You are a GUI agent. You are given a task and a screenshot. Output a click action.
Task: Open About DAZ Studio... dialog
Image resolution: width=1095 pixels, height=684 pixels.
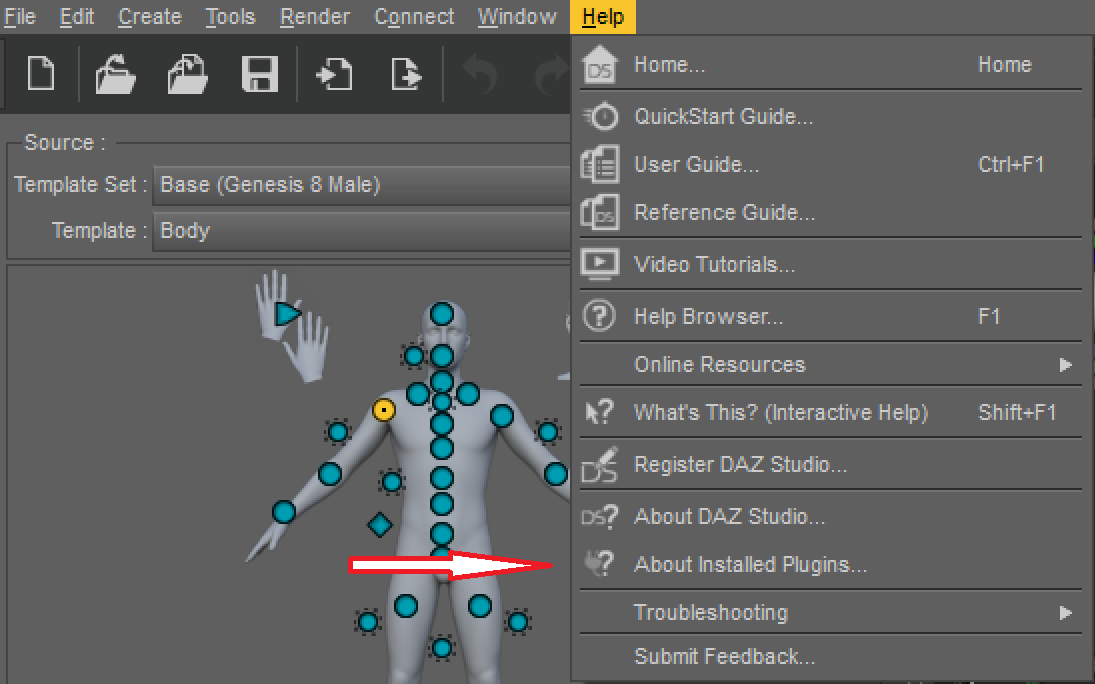[831, 516]
